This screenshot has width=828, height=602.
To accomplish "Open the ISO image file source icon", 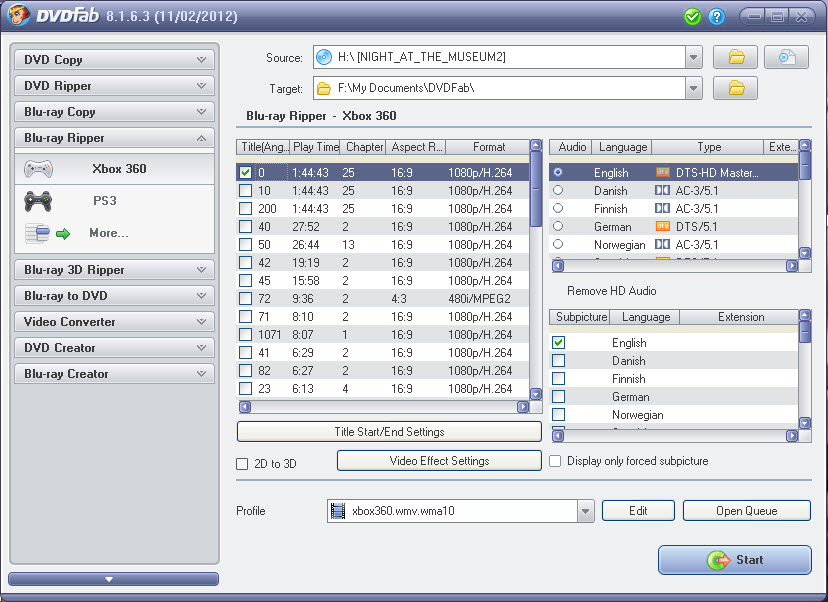I will (x=786, y=57).
